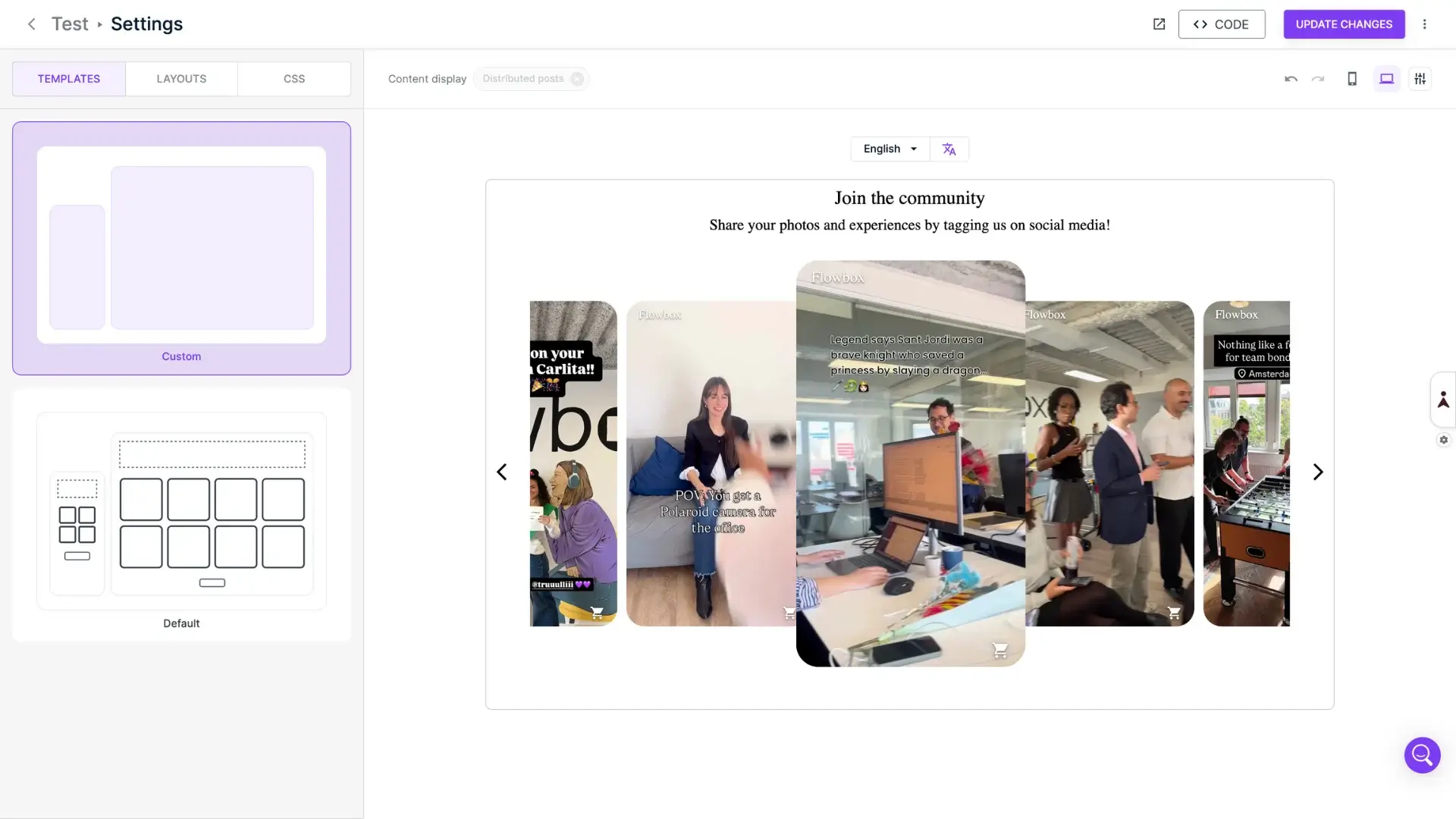Remove the Distributed posts chip
Viewport: 1456px width, 819px height.
(577, 79)
